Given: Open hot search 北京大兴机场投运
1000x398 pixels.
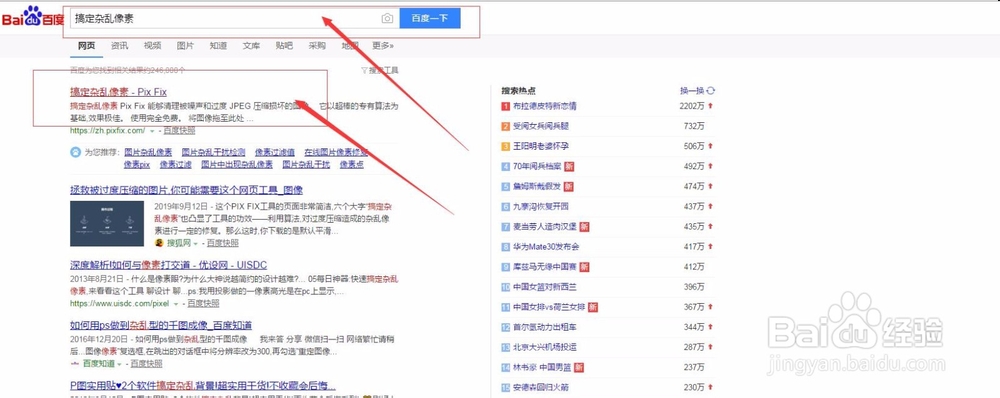Looking at the screenshot, I should [x=544, y=347].
